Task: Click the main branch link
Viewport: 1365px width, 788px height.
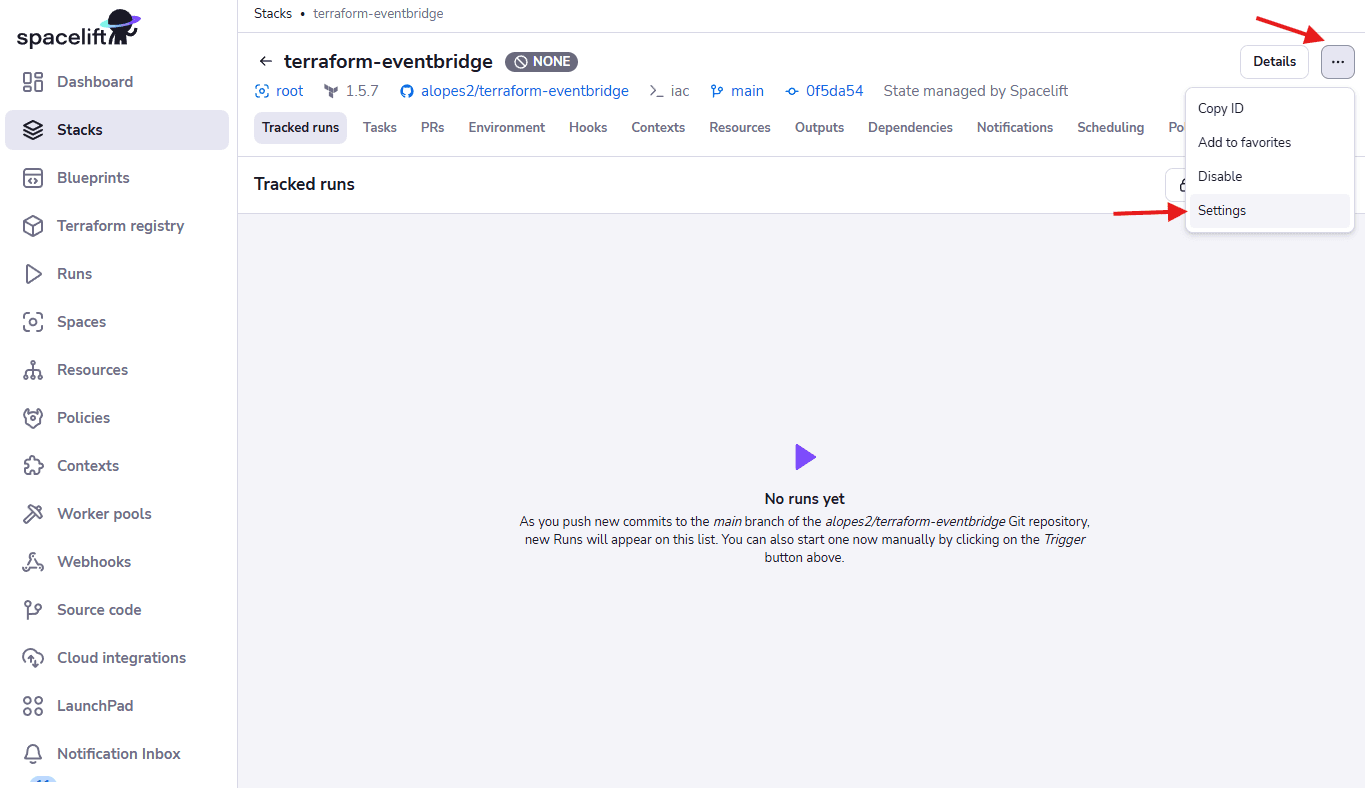Action: [x=747, y=91]
